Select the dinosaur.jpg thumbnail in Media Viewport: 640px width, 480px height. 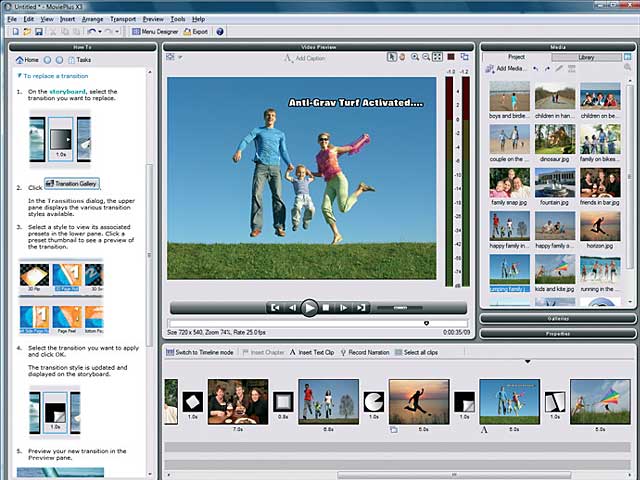[553, 139]
